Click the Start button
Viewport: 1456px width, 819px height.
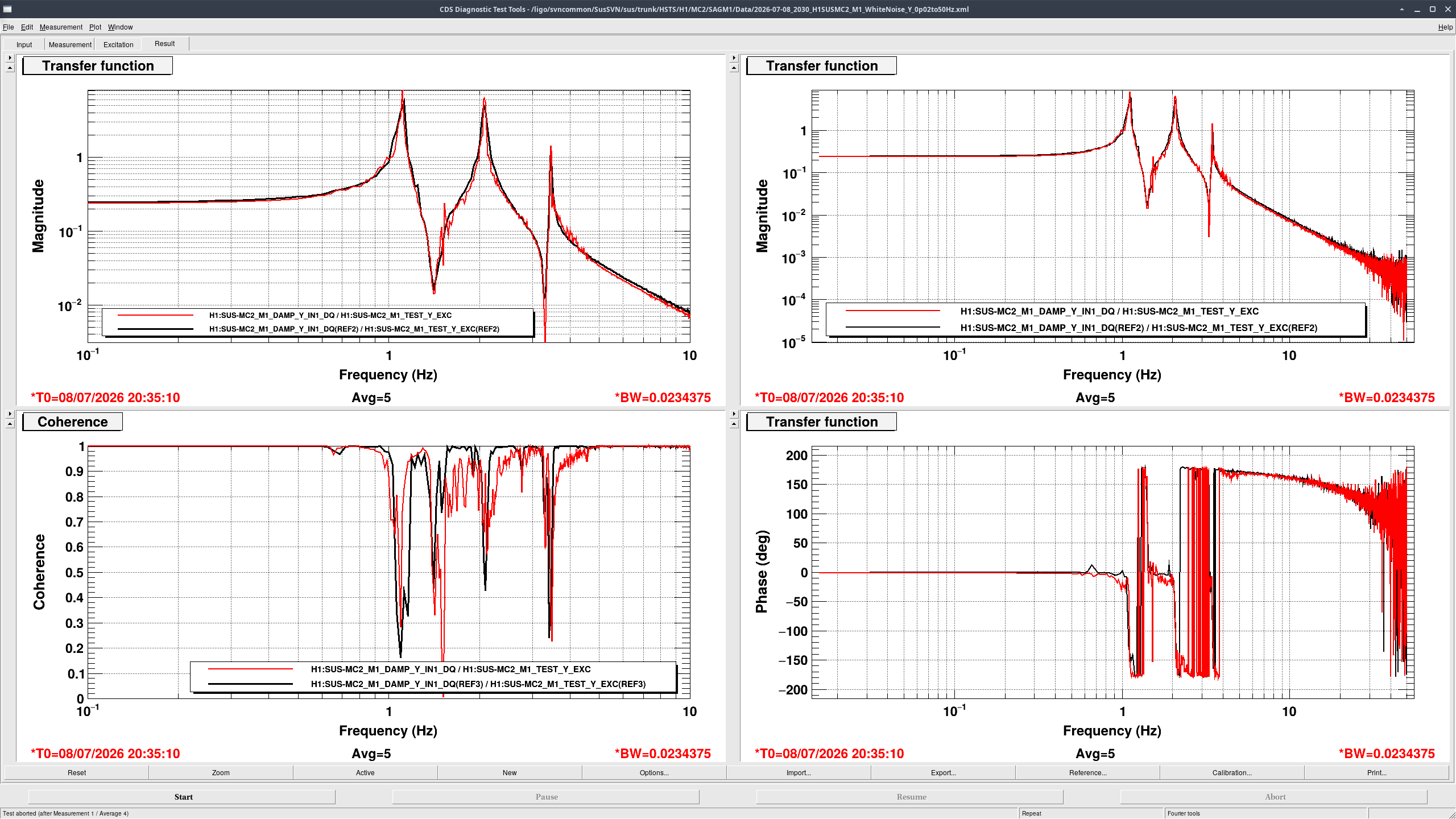pos(182,797)
